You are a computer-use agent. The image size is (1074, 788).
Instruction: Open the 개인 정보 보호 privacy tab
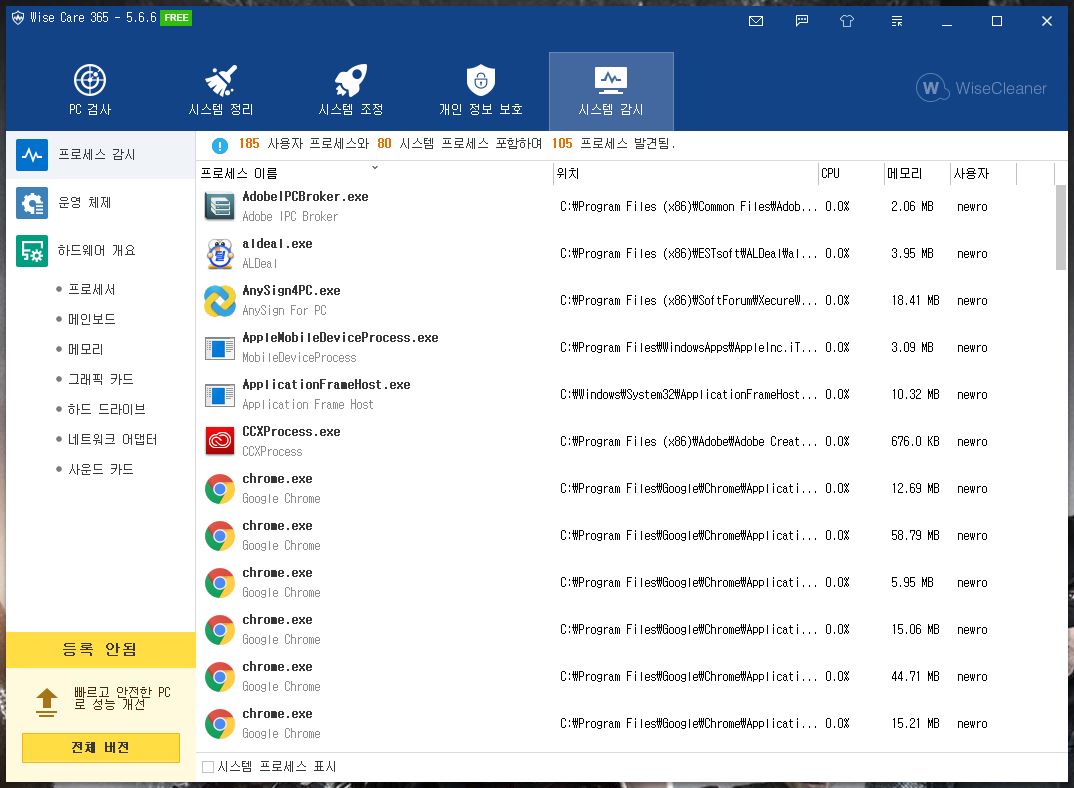point(481,90)
